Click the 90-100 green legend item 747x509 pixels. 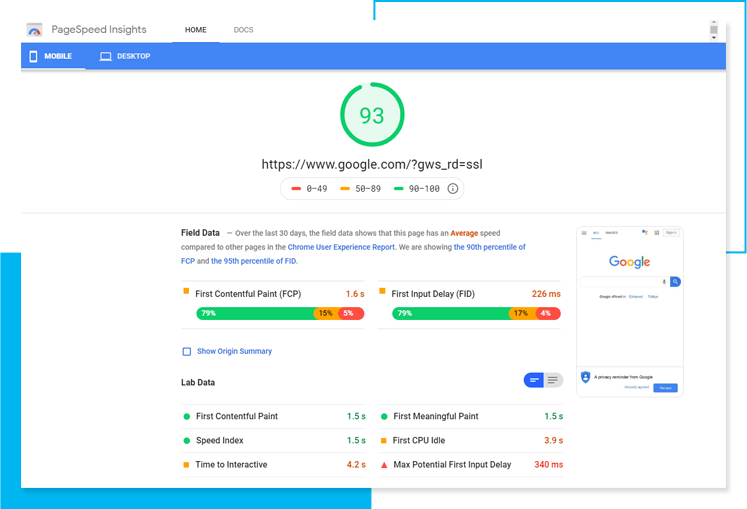[417, 189]
